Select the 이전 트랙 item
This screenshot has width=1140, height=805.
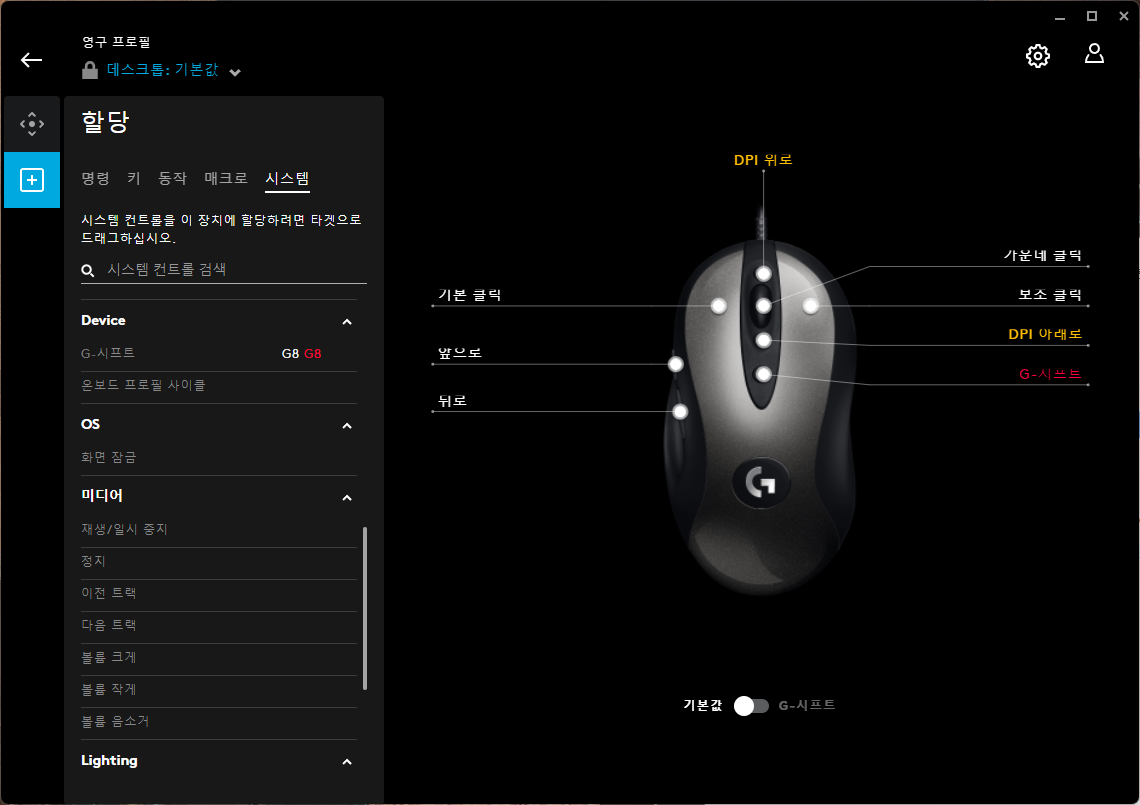(219, 593)
